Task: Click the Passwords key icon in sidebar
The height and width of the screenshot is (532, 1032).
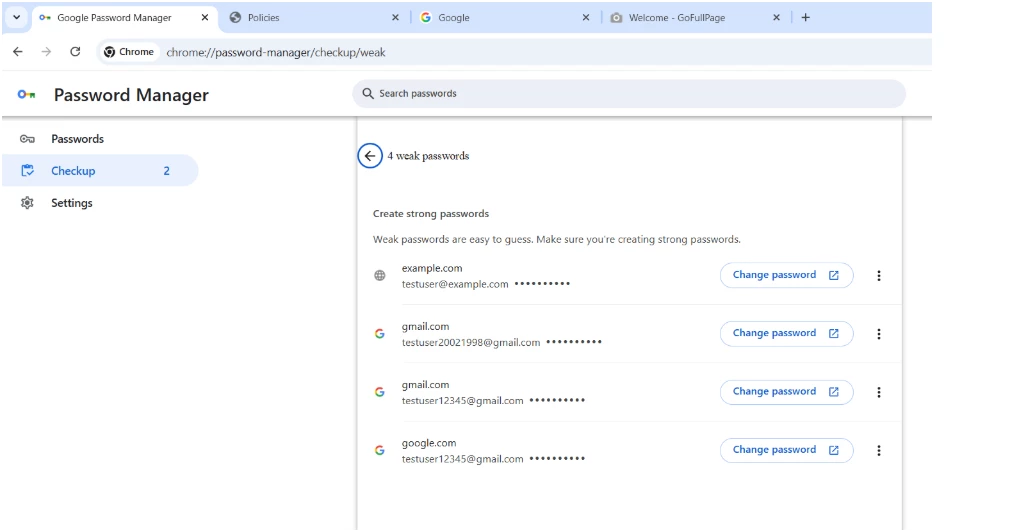Action: (x=27, y=139)
